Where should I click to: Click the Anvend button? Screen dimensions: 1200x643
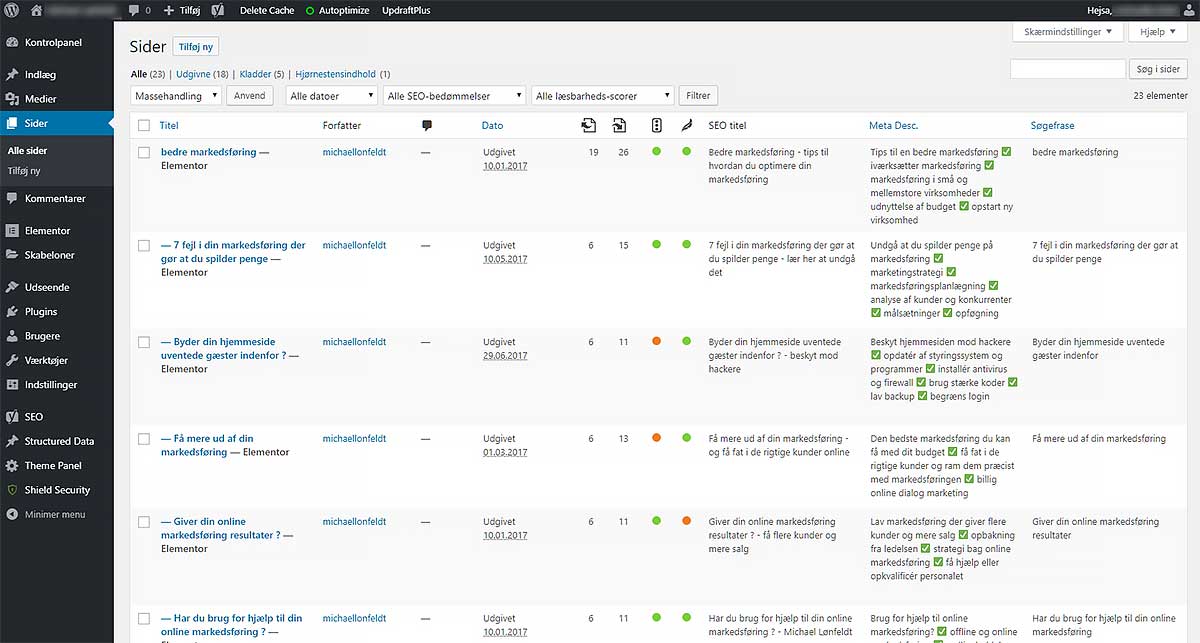(250, 96)
